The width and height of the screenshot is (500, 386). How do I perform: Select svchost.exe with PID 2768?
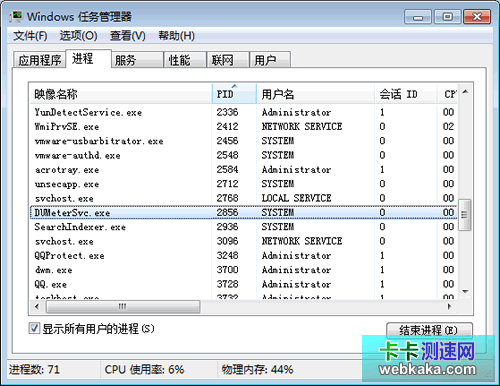coord(243,198)
